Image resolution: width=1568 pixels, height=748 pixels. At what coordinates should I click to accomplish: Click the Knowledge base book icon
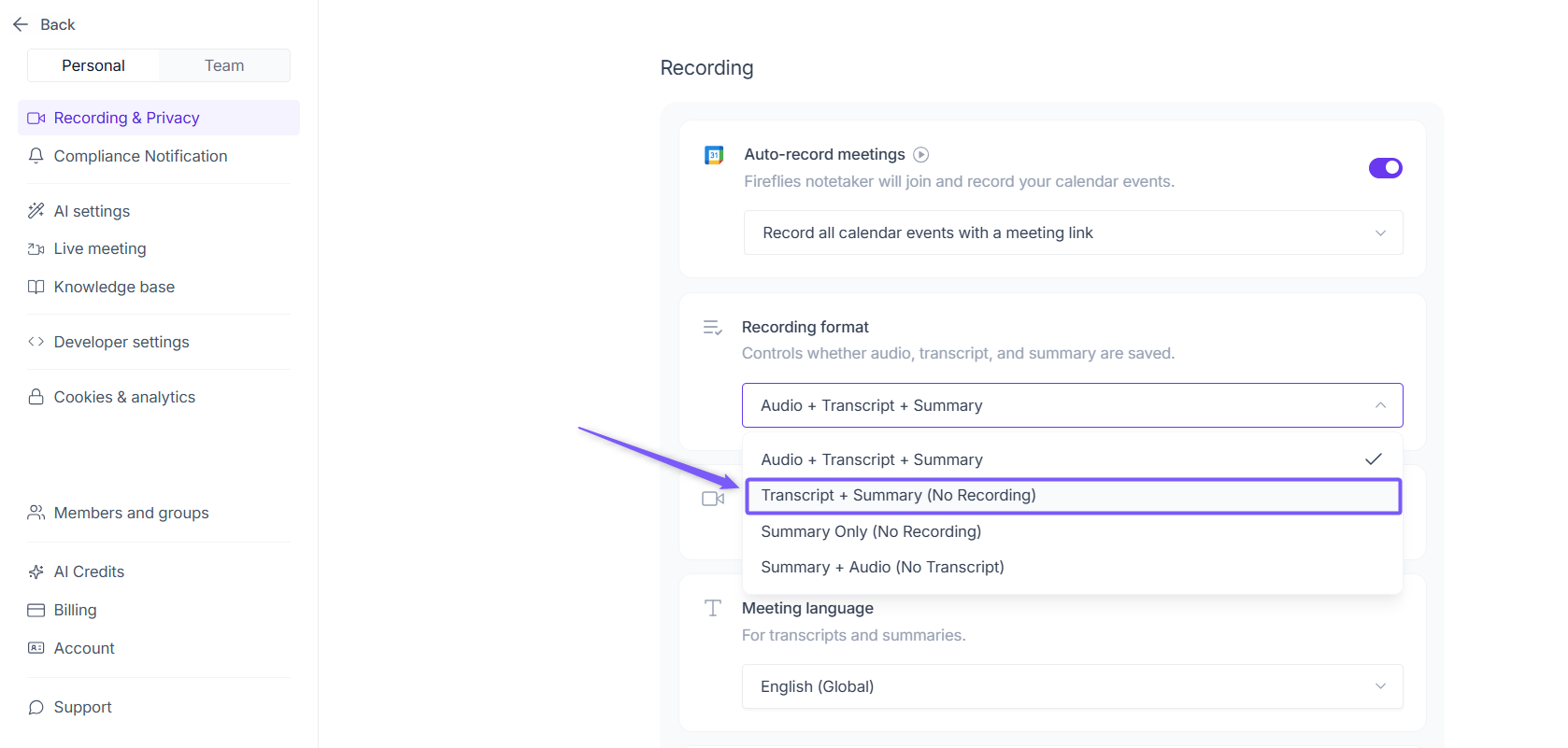(x=36, y=287)
